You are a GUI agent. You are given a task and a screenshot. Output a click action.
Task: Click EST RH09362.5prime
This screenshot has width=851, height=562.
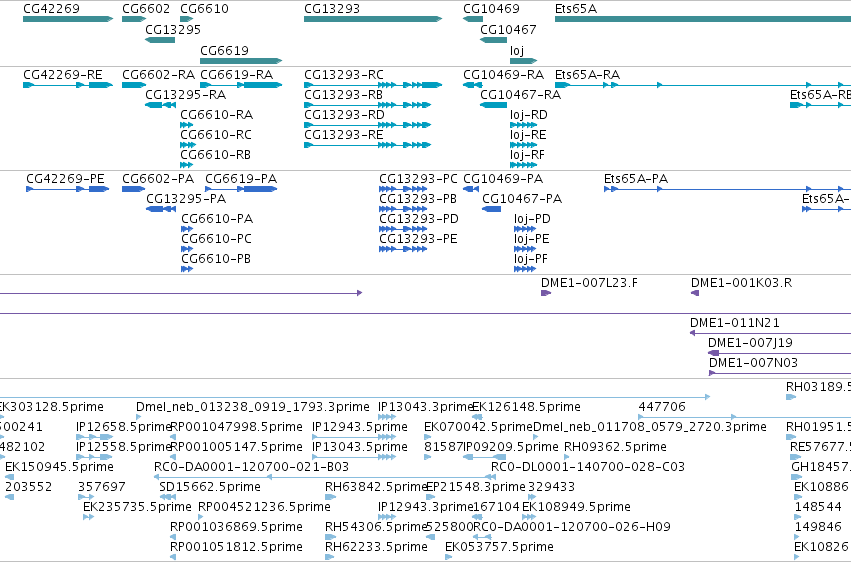click(x=615, y=447)
